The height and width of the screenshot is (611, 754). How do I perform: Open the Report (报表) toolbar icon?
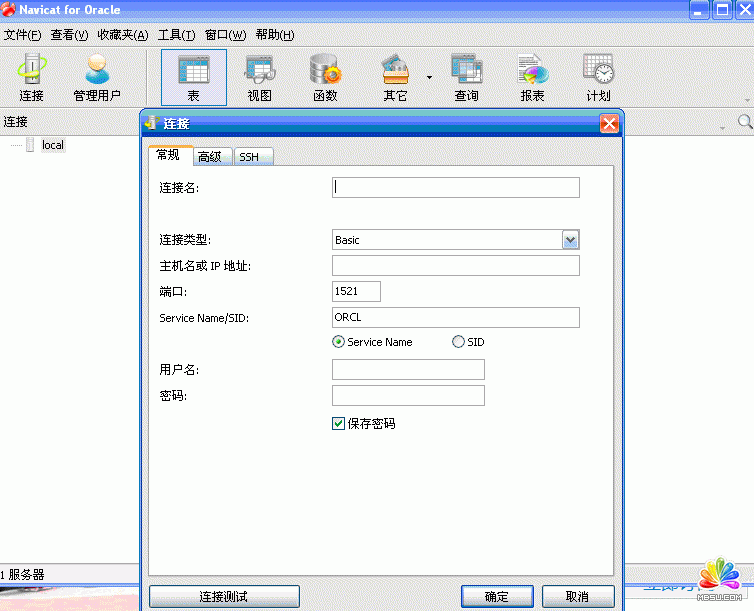pos(532,77)
